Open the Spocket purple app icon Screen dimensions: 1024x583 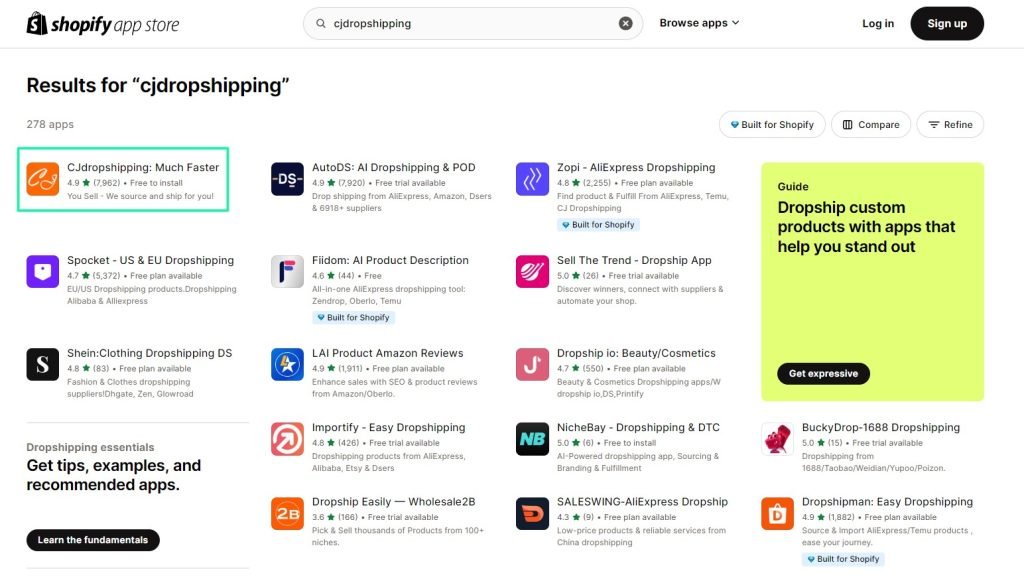(x=42, y=272)
